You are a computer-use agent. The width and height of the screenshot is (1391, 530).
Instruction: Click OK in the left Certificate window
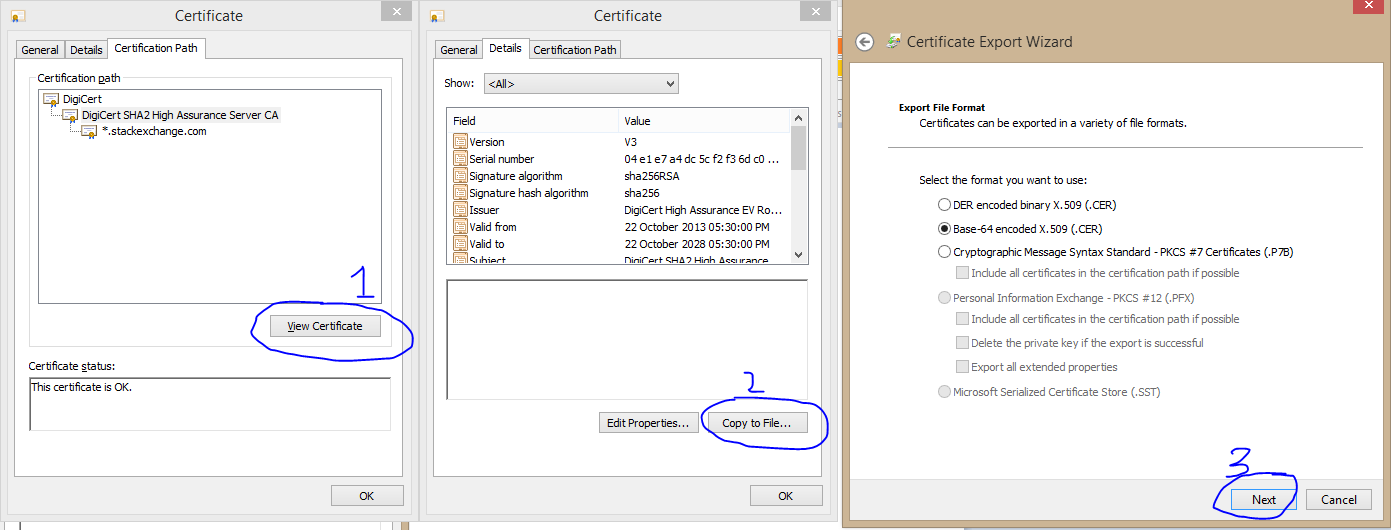367,496
